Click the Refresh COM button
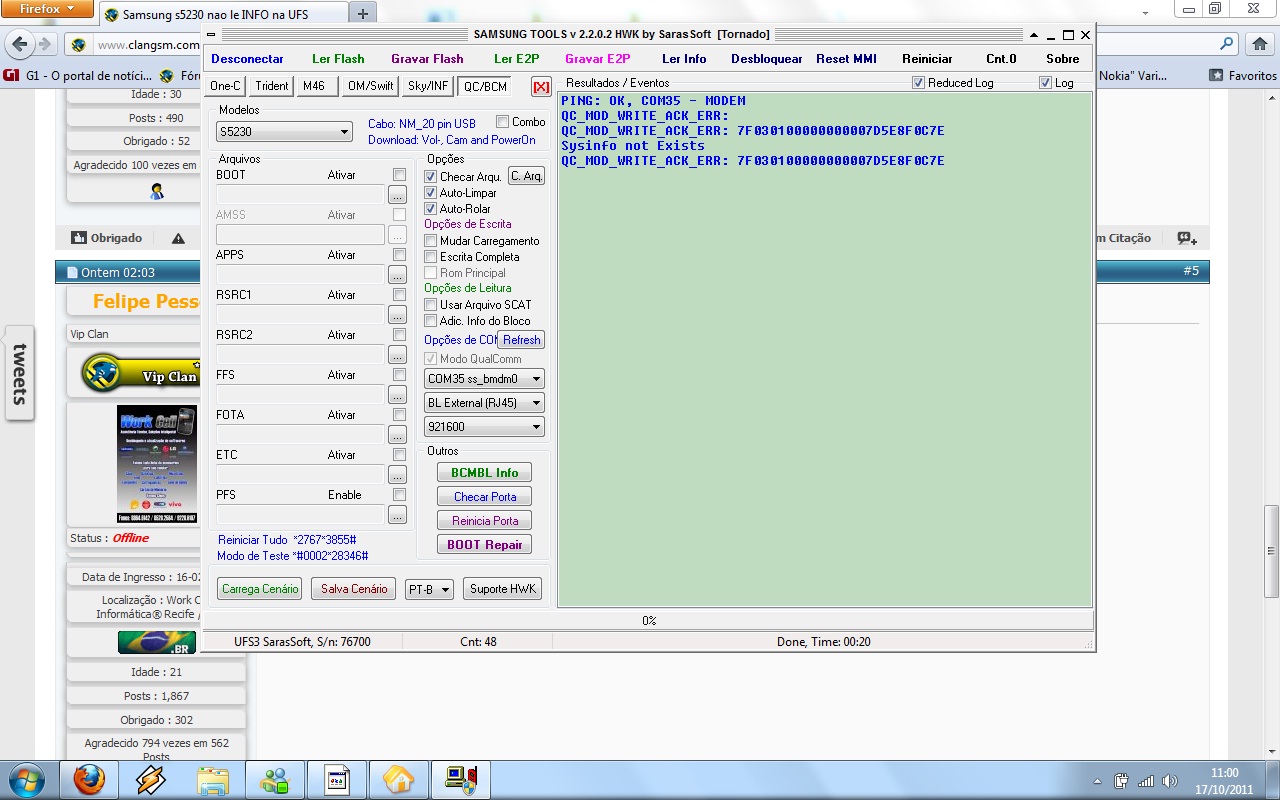Screen dimensions: 1280x800 (x=521, y=340)
